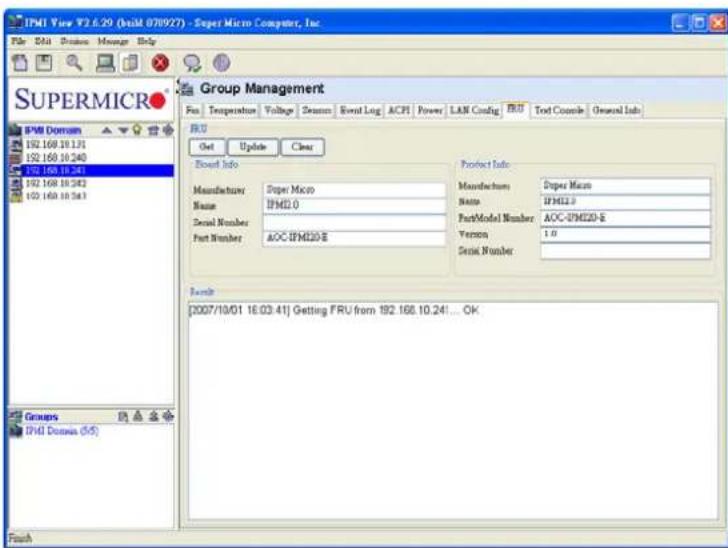Click the server icon beside 192.168.10.131
728x548 pixels.
[16, 144]
